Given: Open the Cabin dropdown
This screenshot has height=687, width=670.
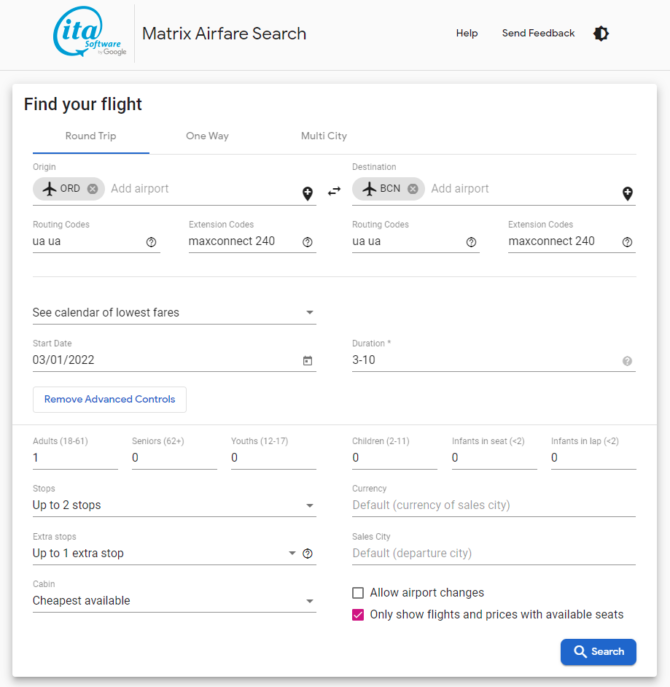Looking at the screenshot, I should coord(174,601).
